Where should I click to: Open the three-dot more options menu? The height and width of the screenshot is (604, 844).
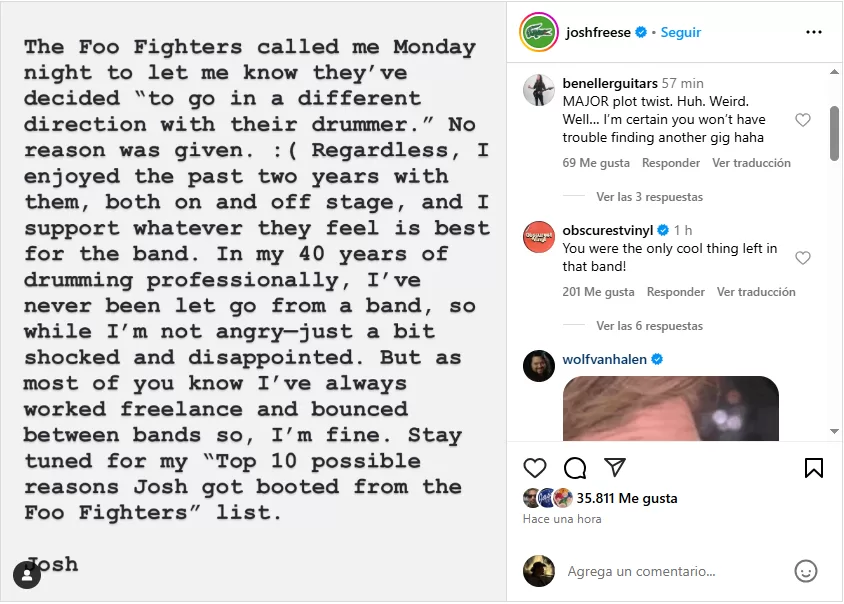[x=814, y=32]
